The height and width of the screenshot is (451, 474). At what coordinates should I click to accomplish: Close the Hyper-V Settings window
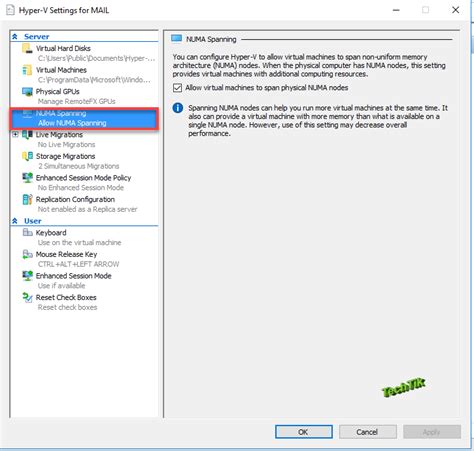pyautogui.click(x=455, y=10)
